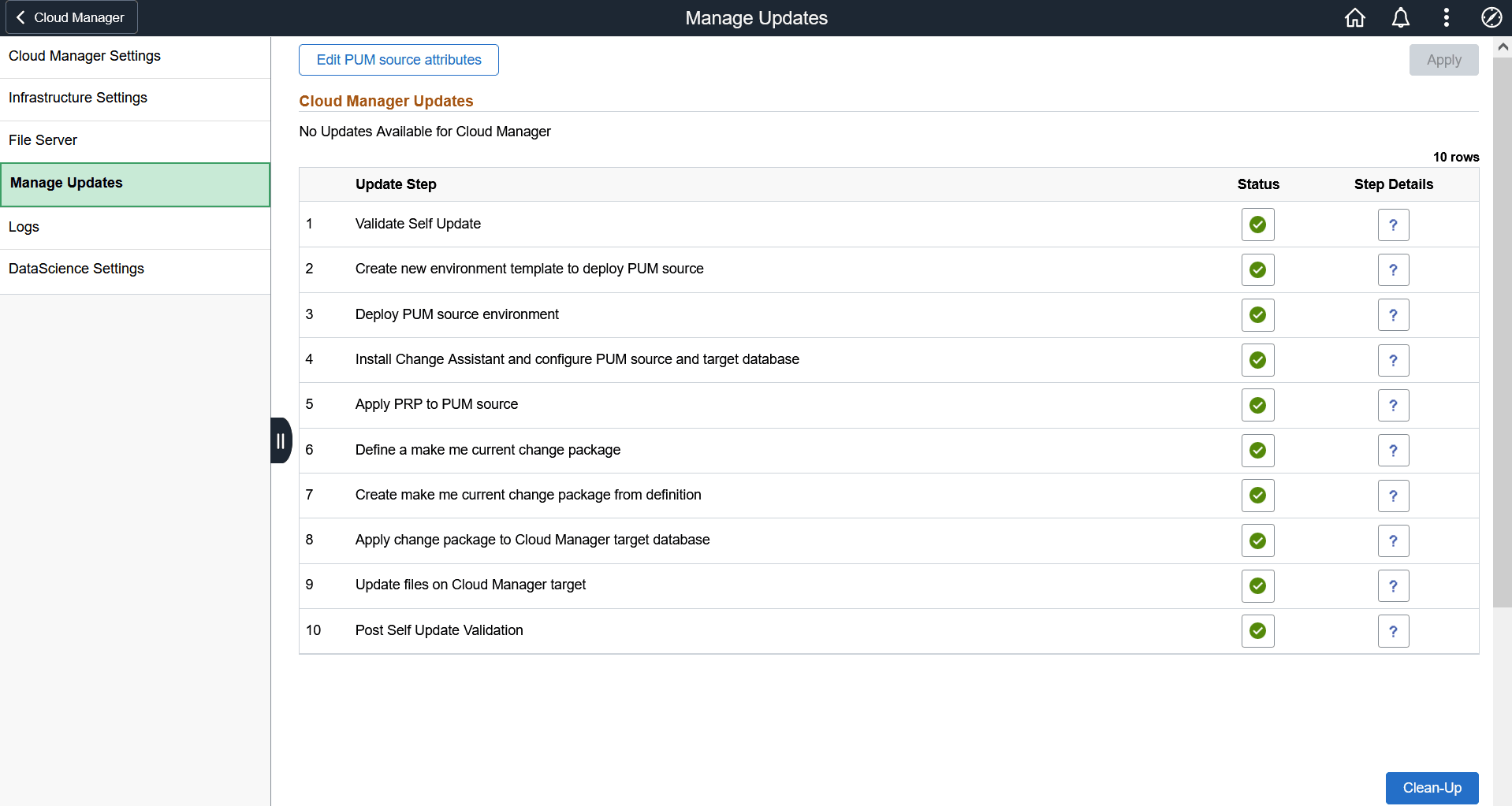The image size is (1512, 806).
Task: Click the Clean-Up button
Action: [1432, 788]
